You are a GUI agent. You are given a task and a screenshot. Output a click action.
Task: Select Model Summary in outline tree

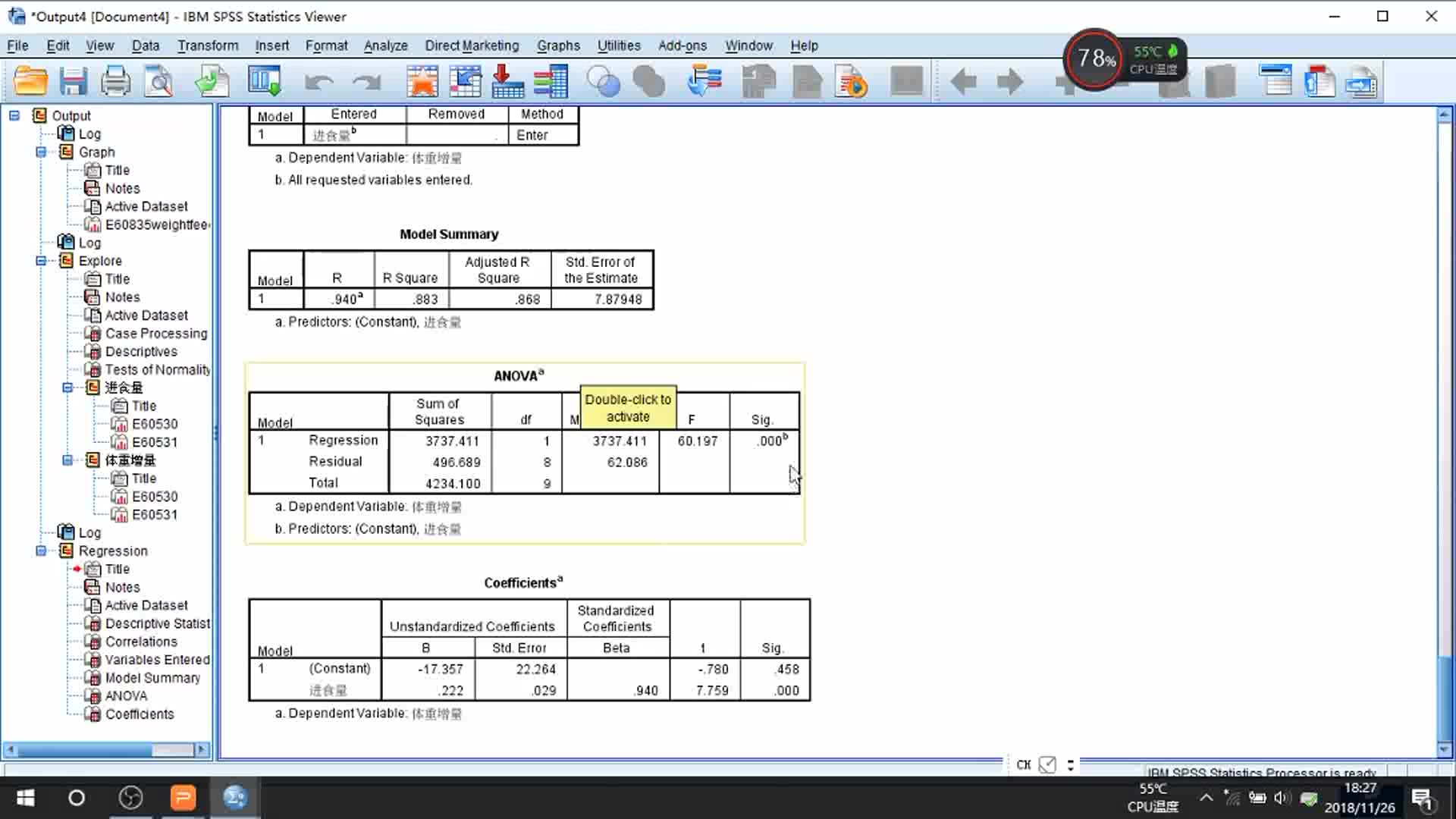coord(152,678)
